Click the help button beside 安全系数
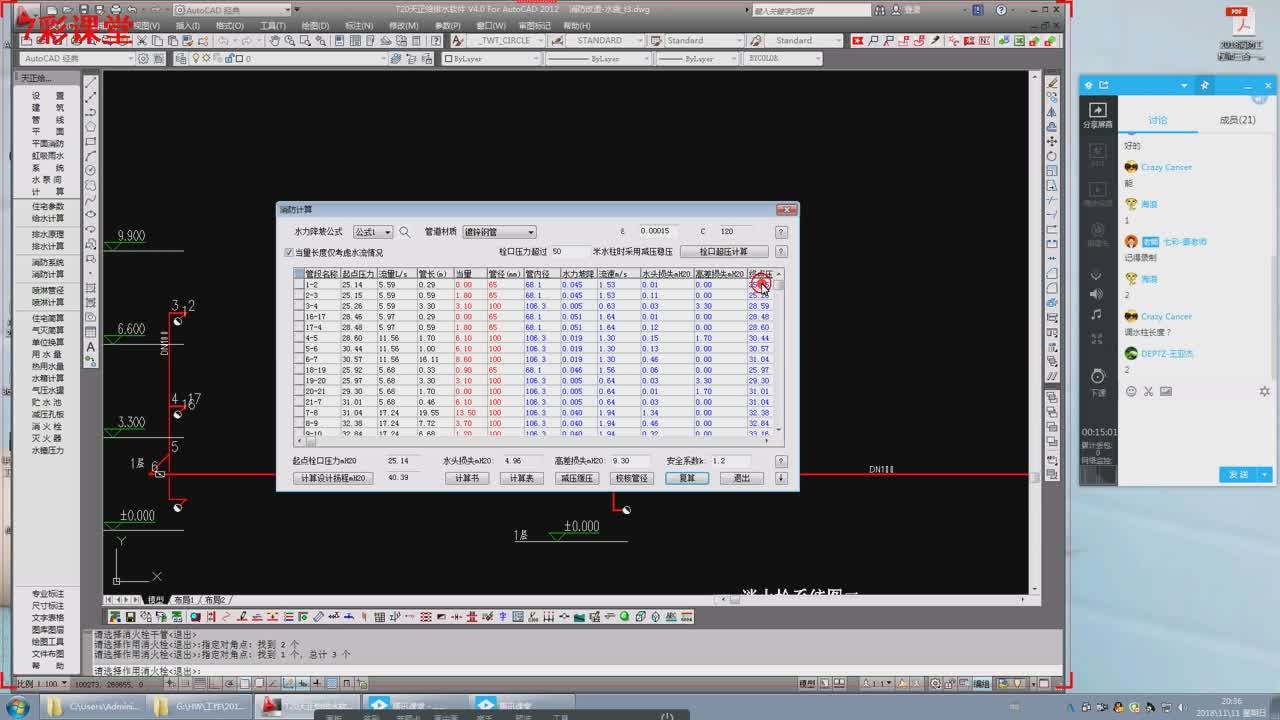This screenshot has height=720, width=1280. [781, 462]
